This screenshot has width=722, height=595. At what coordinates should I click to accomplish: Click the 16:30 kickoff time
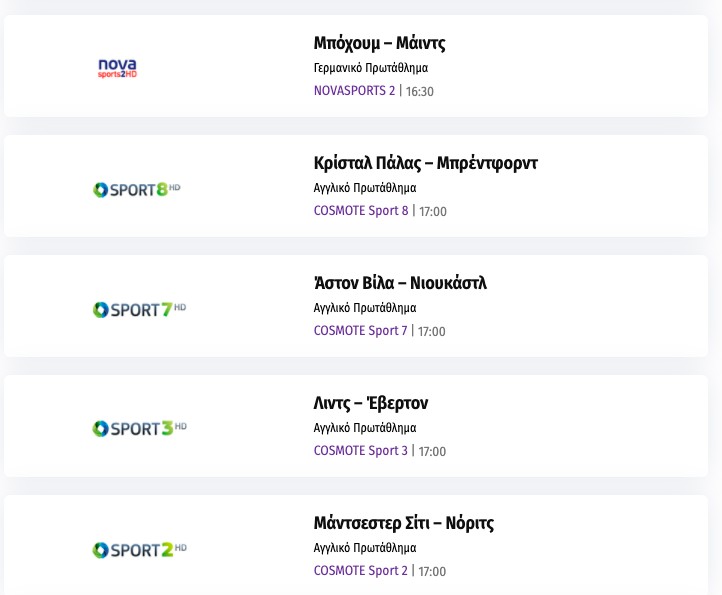pyautogui.click(x=420, y=92)
